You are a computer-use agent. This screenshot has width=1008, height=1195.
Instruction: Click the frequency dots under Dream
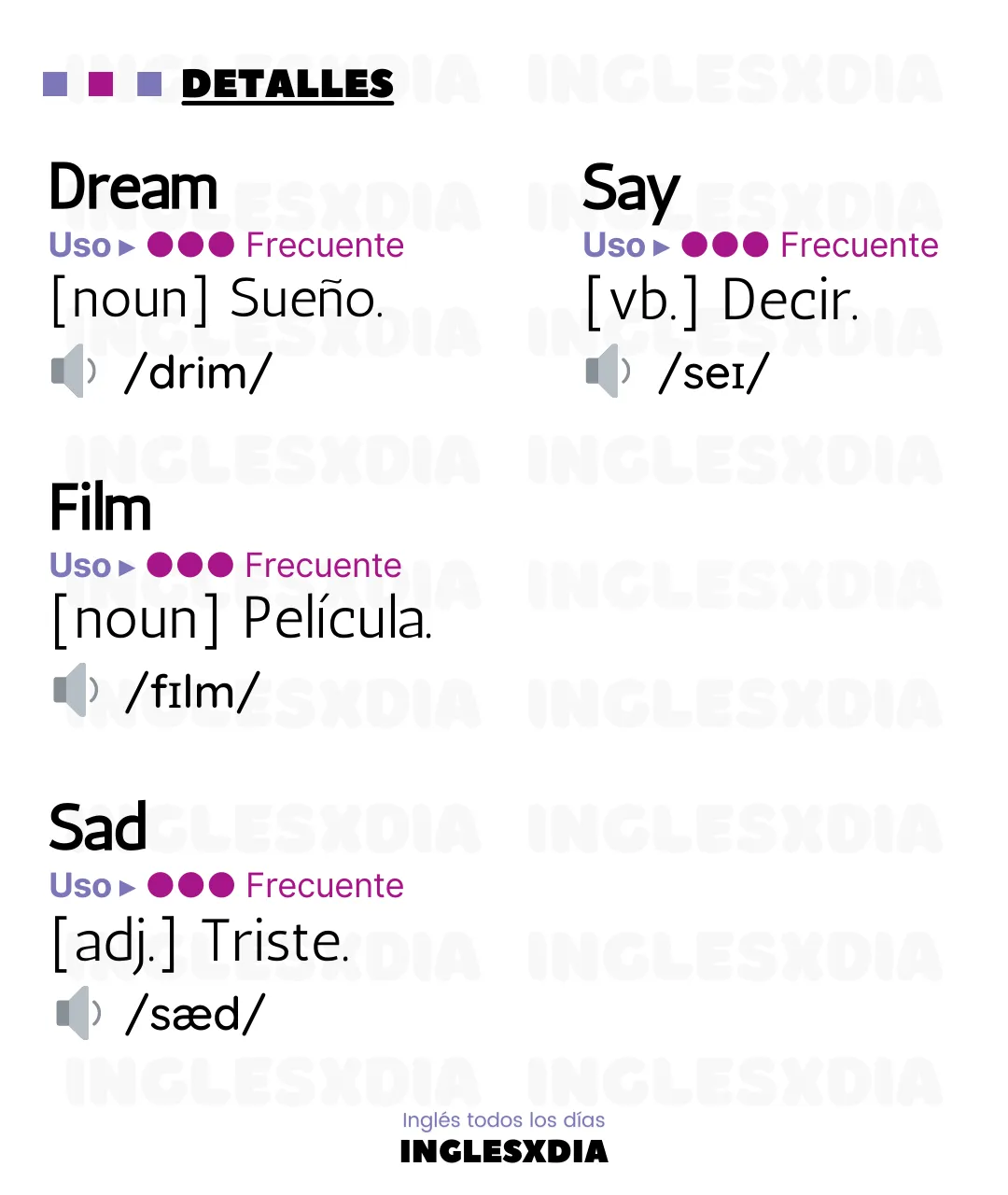(190, 246)
